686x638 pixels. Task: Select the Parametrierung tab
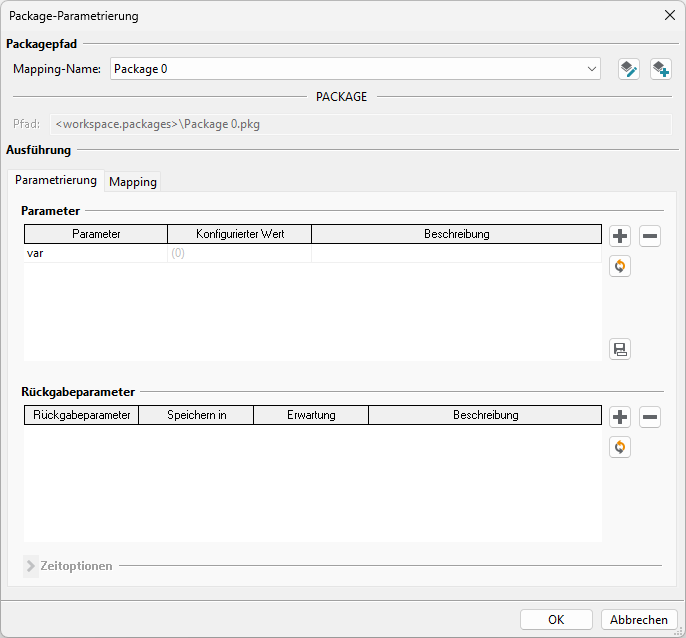[x=56, y=180]
